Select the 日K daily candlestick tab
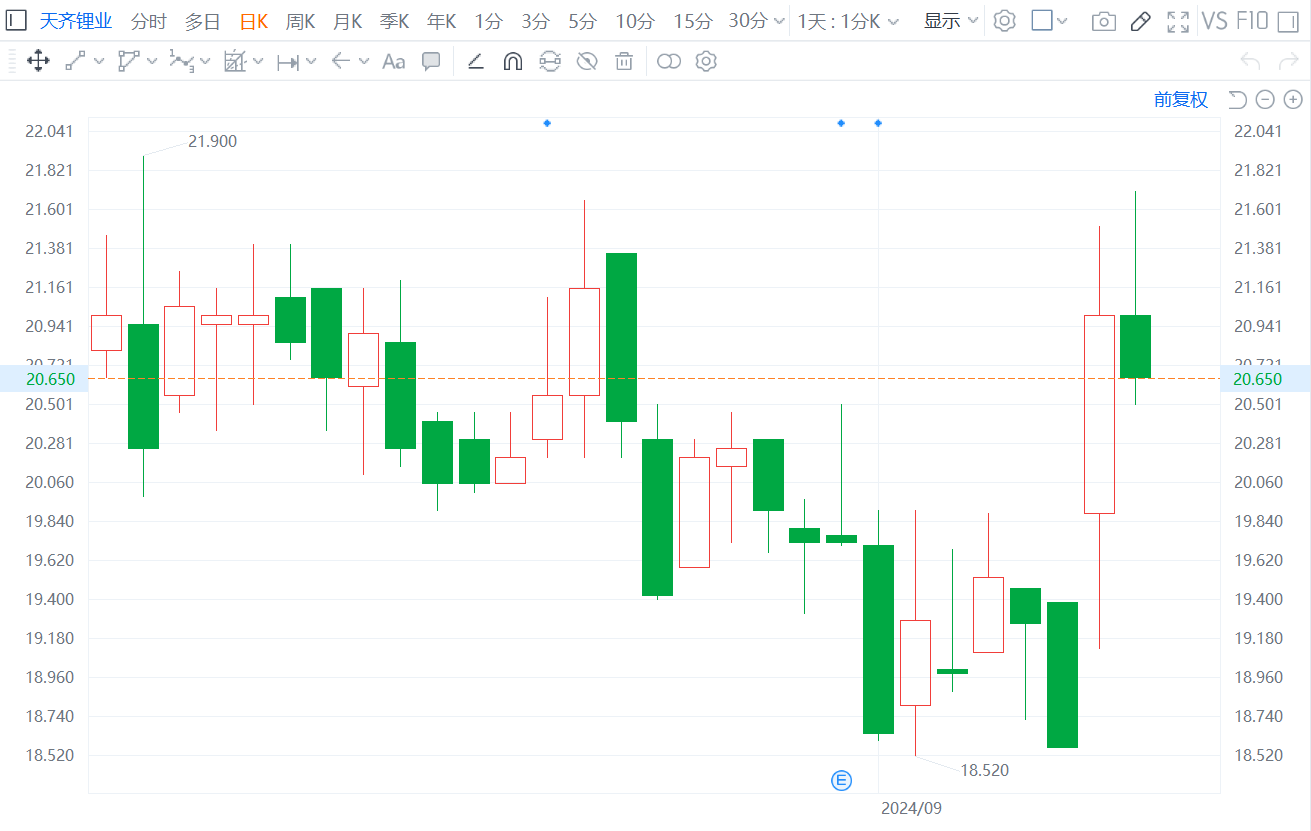 coord(254,21)
